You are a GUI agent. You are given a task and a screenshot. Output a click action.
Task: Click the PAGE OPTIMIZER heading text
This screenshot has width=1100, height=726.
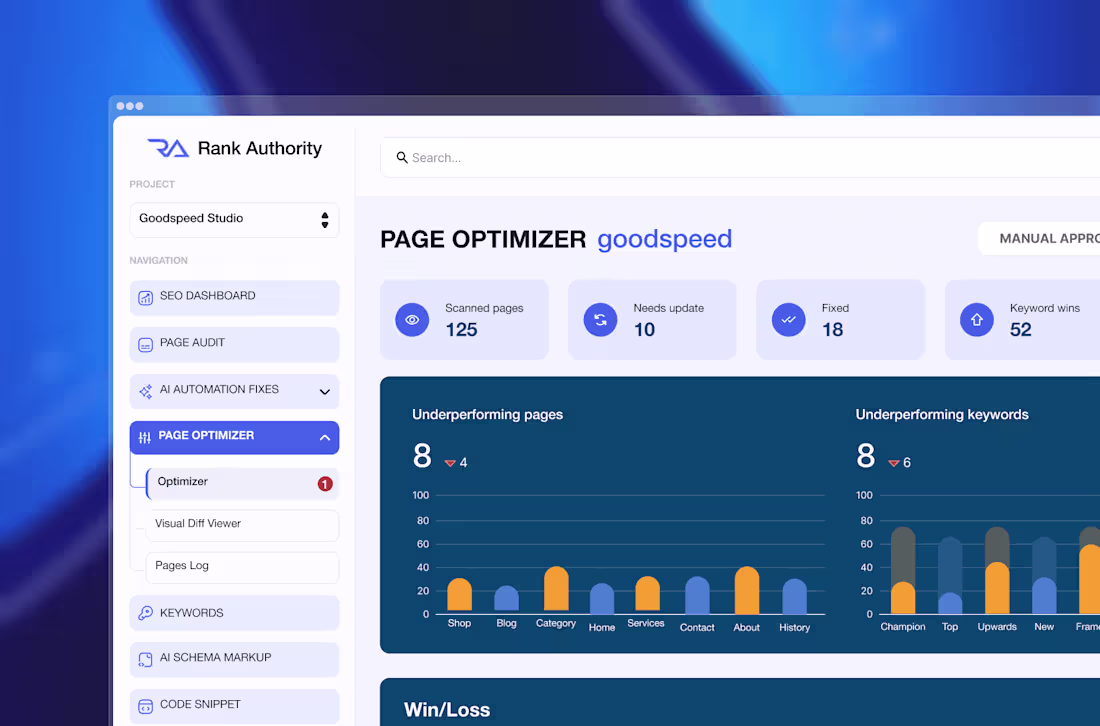click(x=483, y=239)
